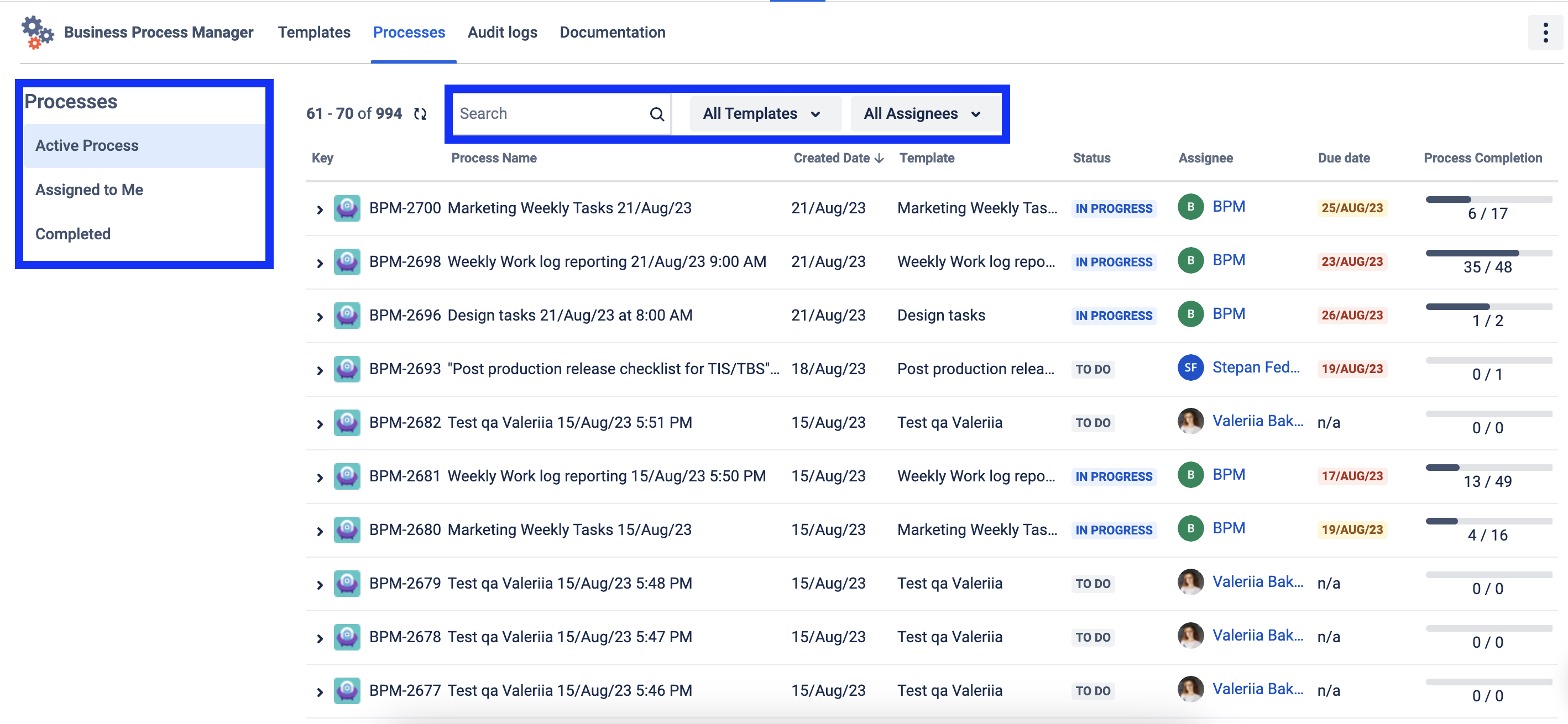Open the All Assignees dropdown

pos(923,114)
